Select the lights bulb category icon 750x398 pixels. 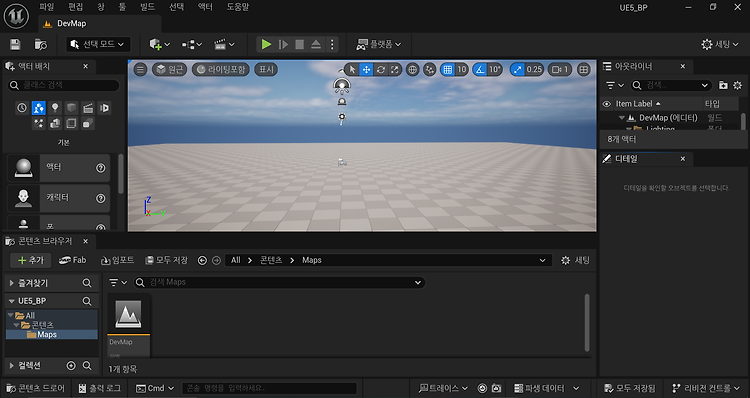(55, 108)
